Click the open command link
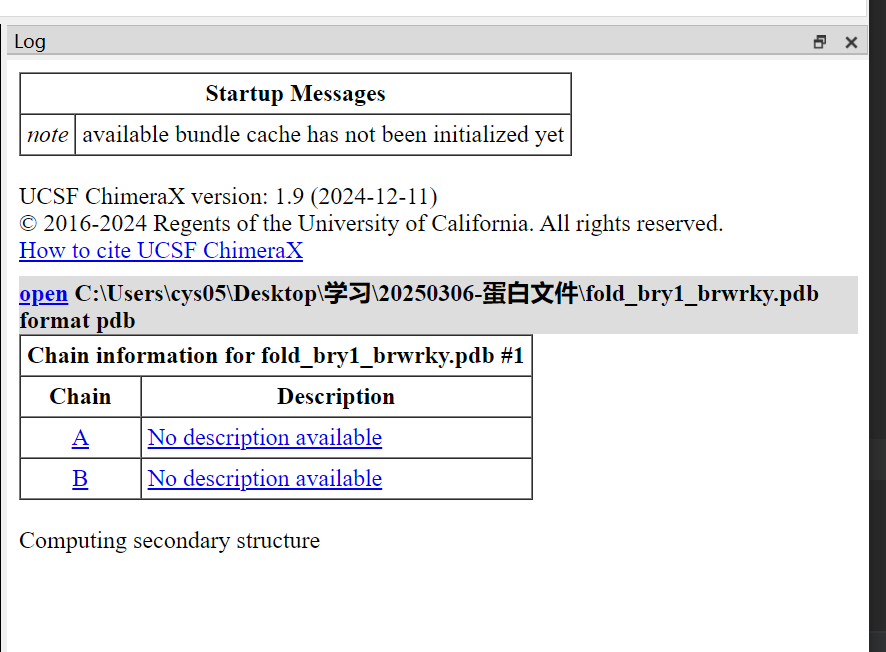This screenshot has width=886, height=652. [x=44, y=294]
